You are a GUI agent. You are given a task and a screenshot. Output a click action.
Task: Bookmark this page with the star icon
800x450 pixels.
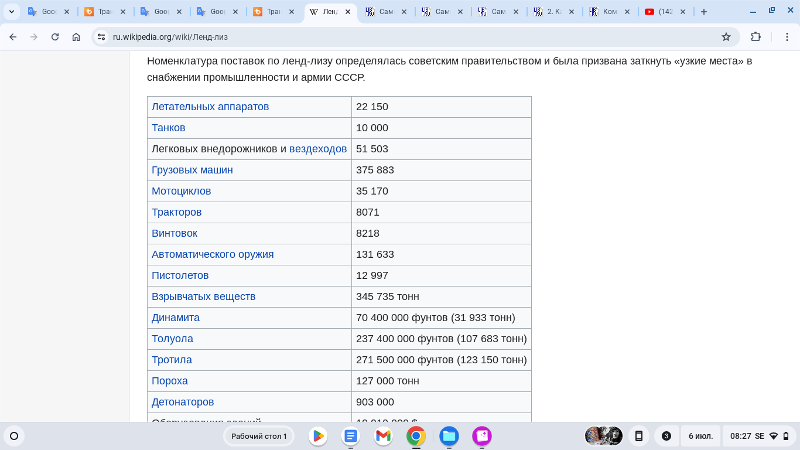(726, 37)
